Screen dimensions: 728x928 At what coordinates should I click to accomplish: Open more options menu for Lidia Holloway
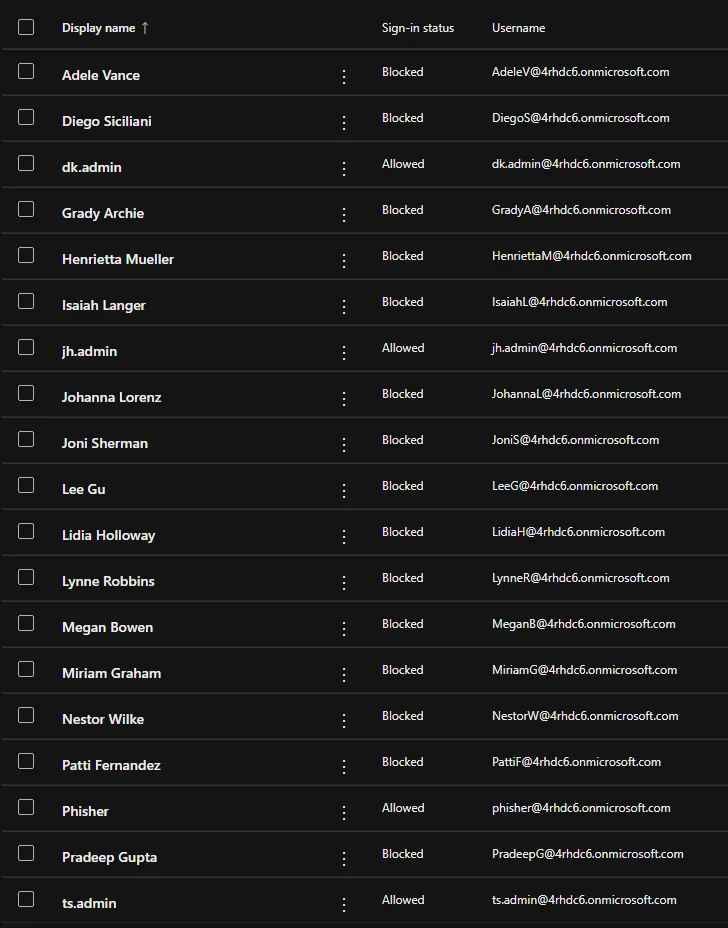(x=344, y=536)
